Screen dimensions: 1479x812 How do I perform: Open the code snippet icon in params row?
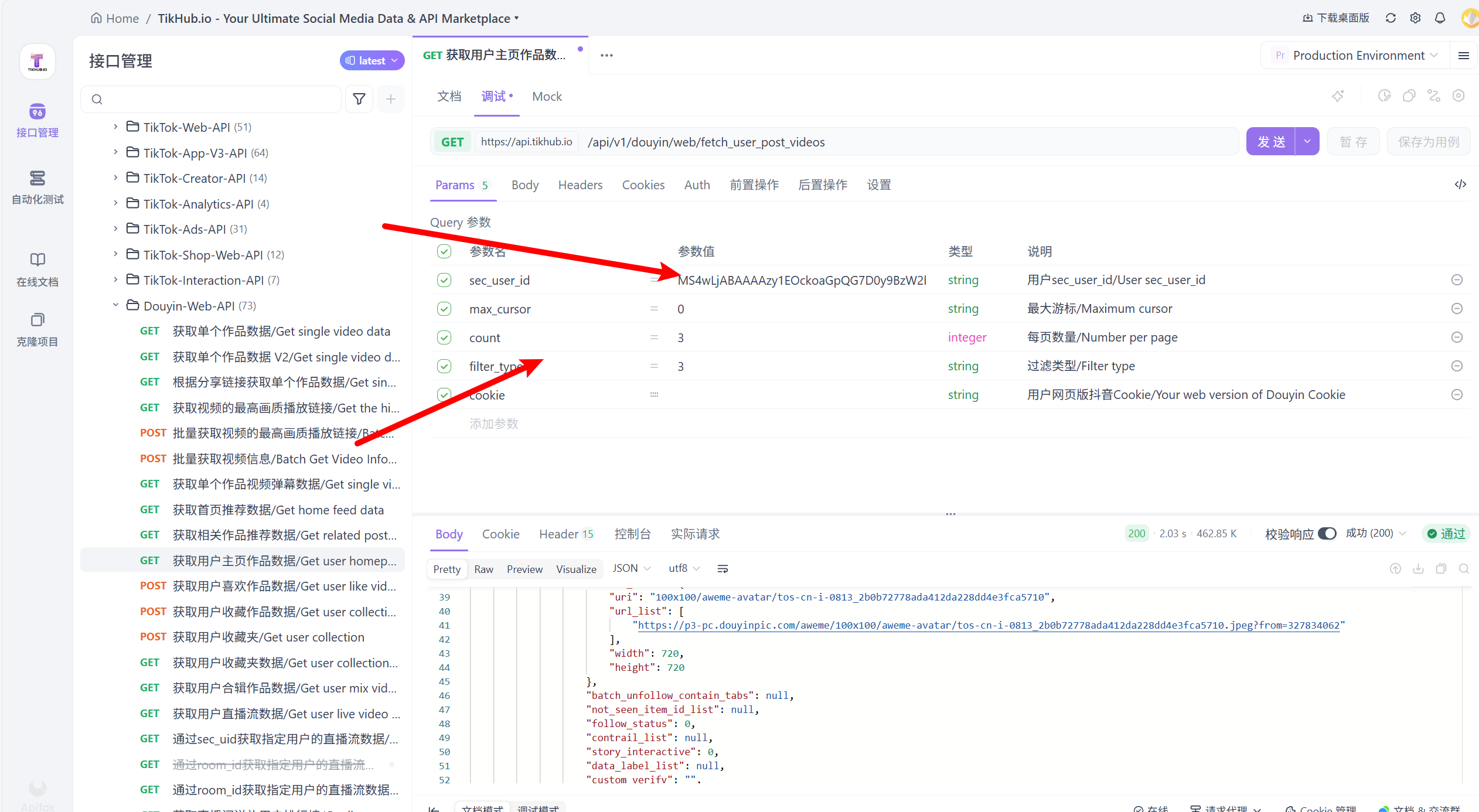(x=1460, y=185)
